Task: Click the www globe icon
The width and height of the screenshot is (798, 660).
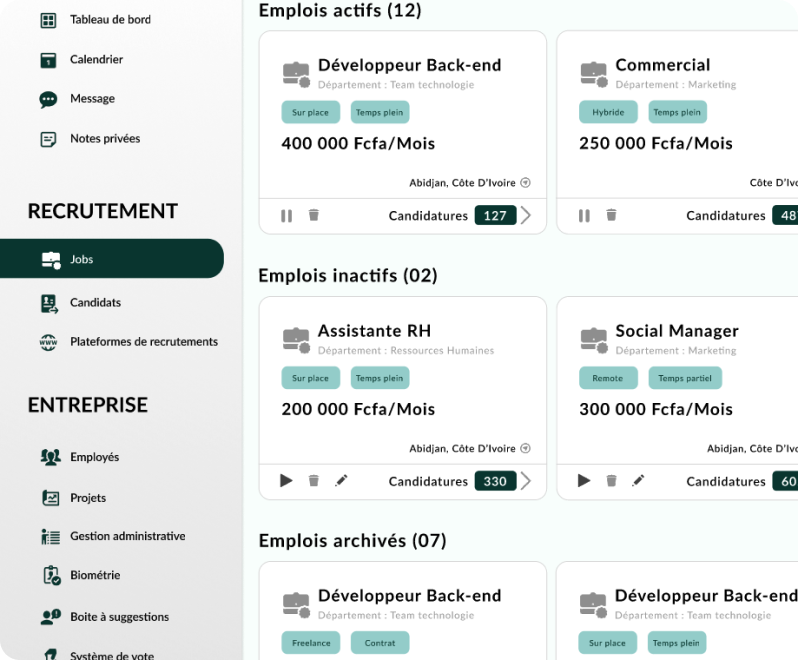Action: tap(48, 342)
